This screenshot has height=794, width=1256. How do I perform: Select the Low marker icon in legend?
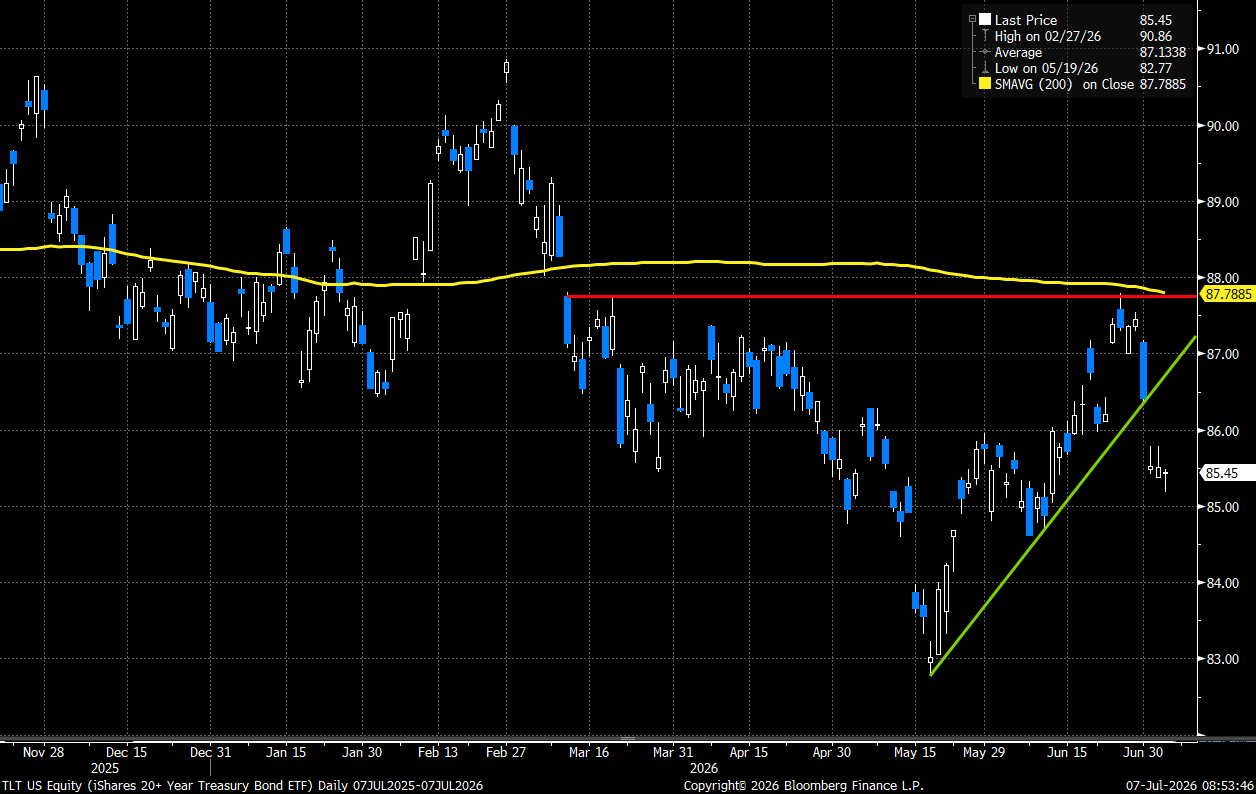pos(985,68)
